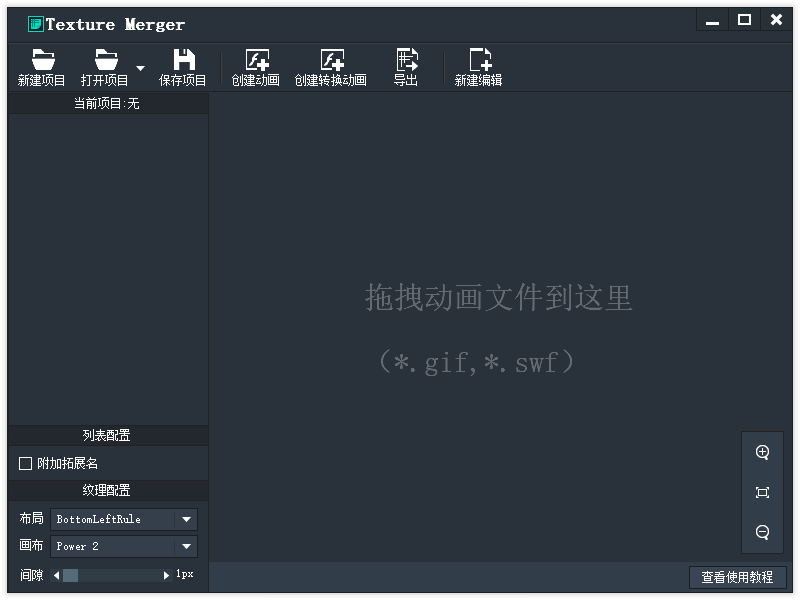
Task: Zoom in with the magnifier plus icon
Action: pos(762,452)
